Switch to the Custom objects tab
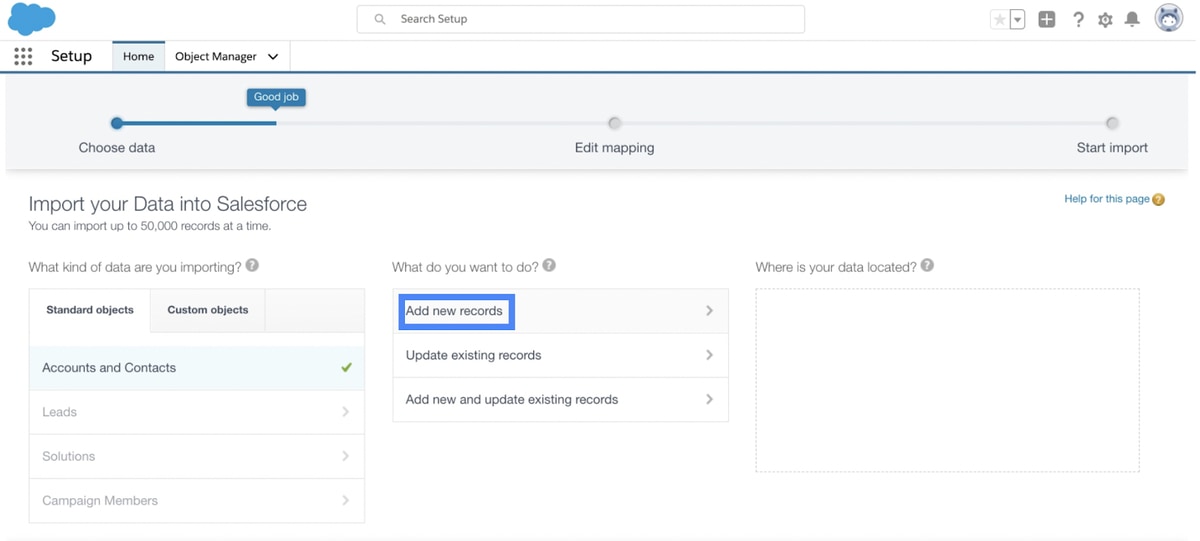The image size is (1200, 541). pos(208,310)
